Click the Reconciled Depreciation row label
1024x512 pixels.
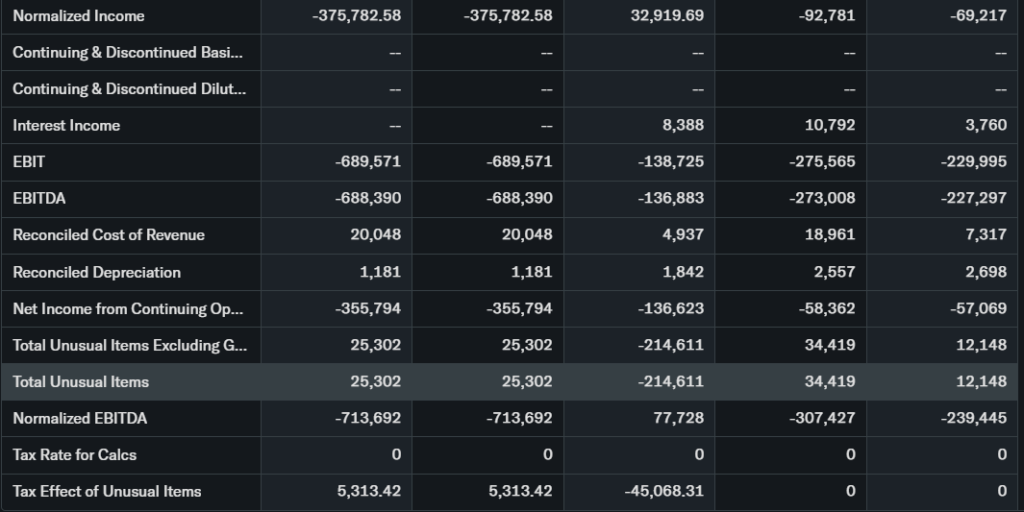(x=96, y=272)
